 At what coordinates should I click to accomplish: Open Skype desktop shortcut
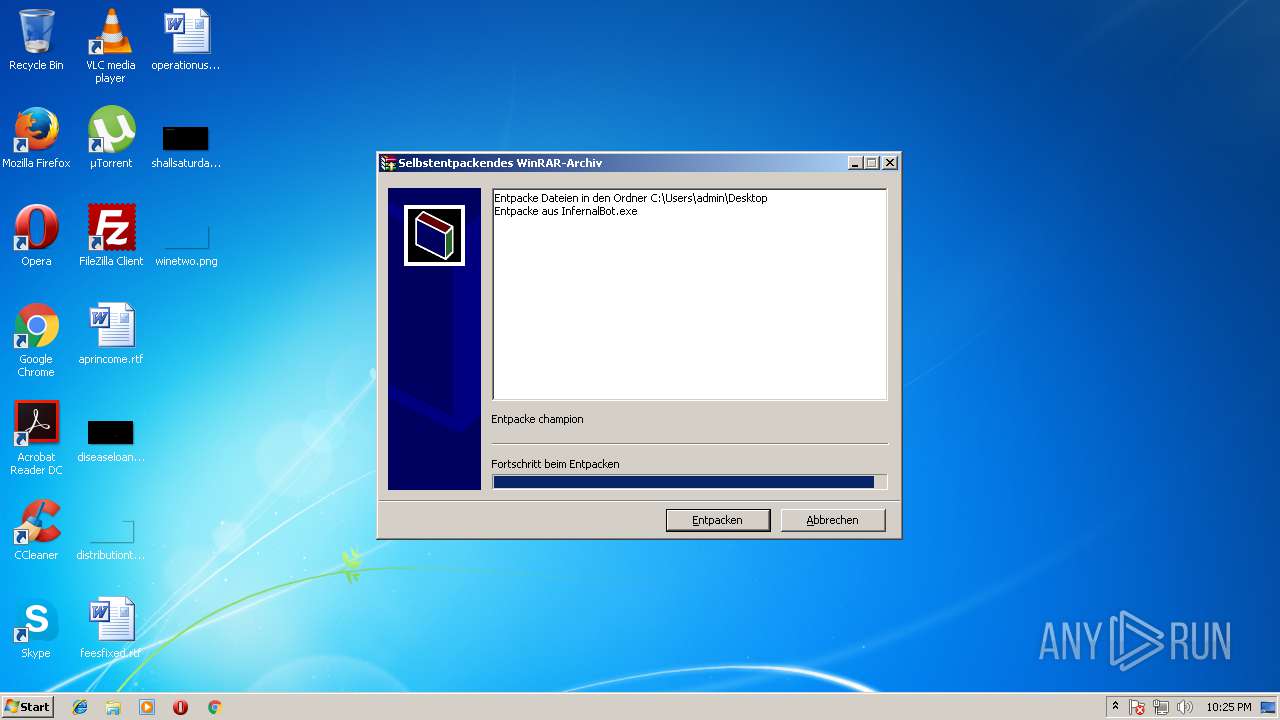[x=36, y=628]
